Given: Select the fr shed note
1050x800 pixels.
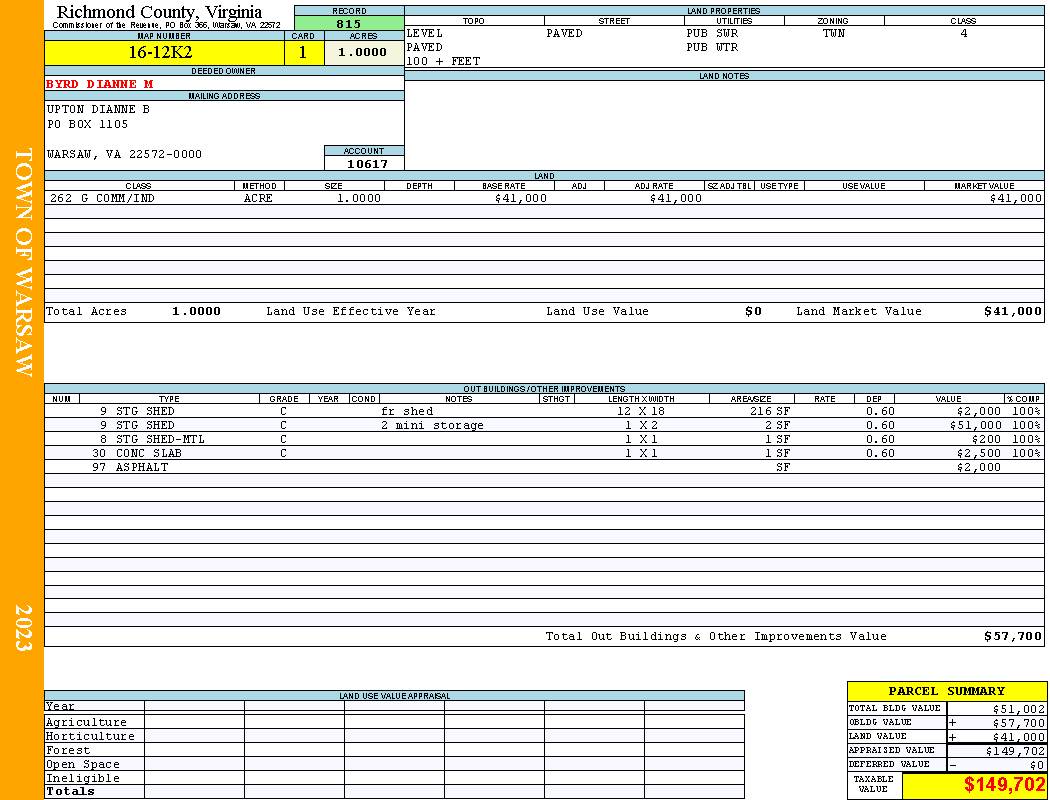Looking at the screenshot, I should tap(407, 412).
